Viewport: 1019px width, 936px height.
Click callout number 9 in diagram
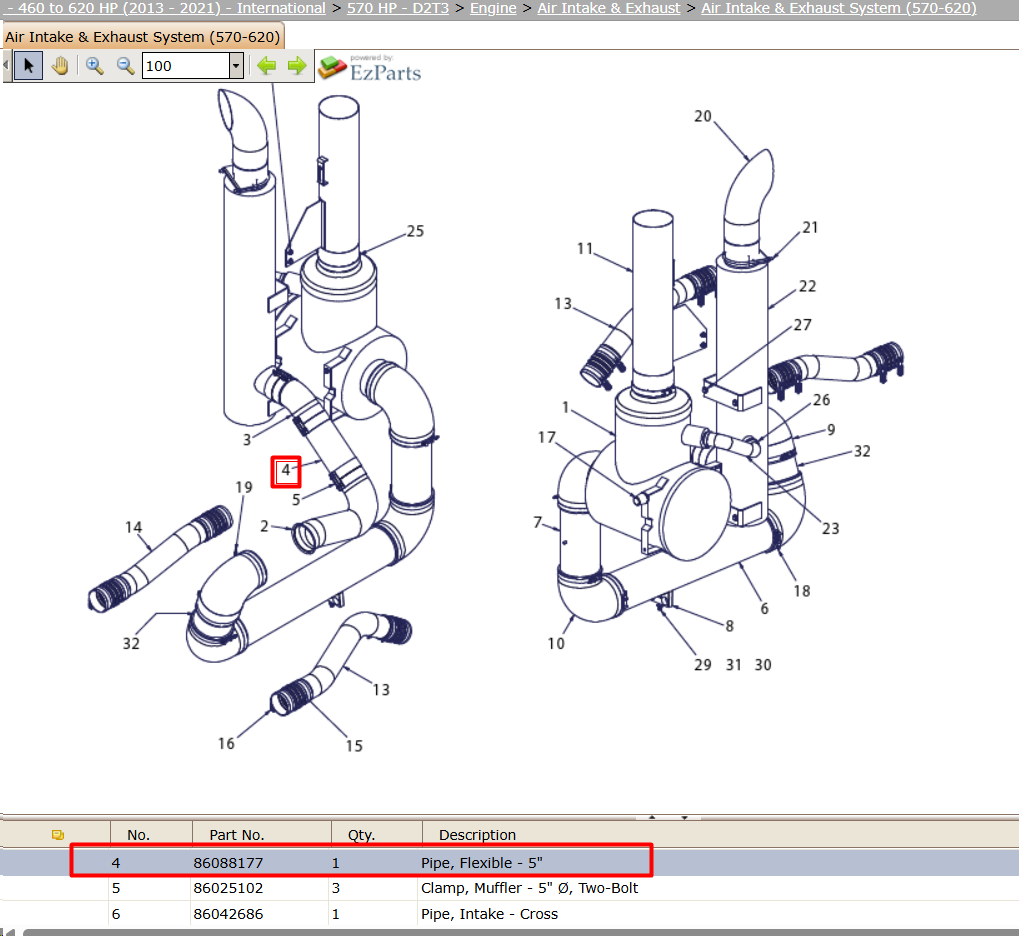[x=831, y=430]
